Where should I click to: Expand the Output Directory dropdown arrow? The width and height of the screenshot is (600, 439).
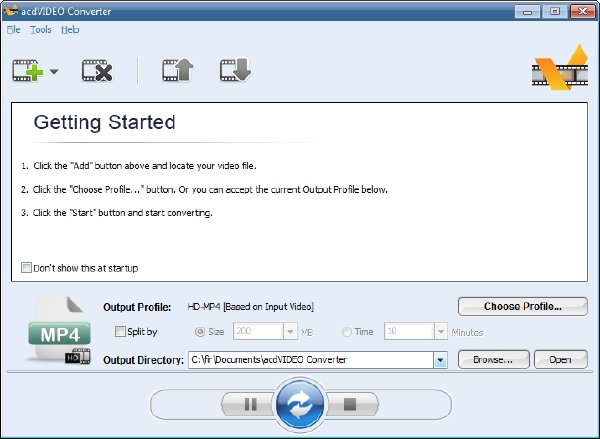pyautogui.click(x=440, y=360)
